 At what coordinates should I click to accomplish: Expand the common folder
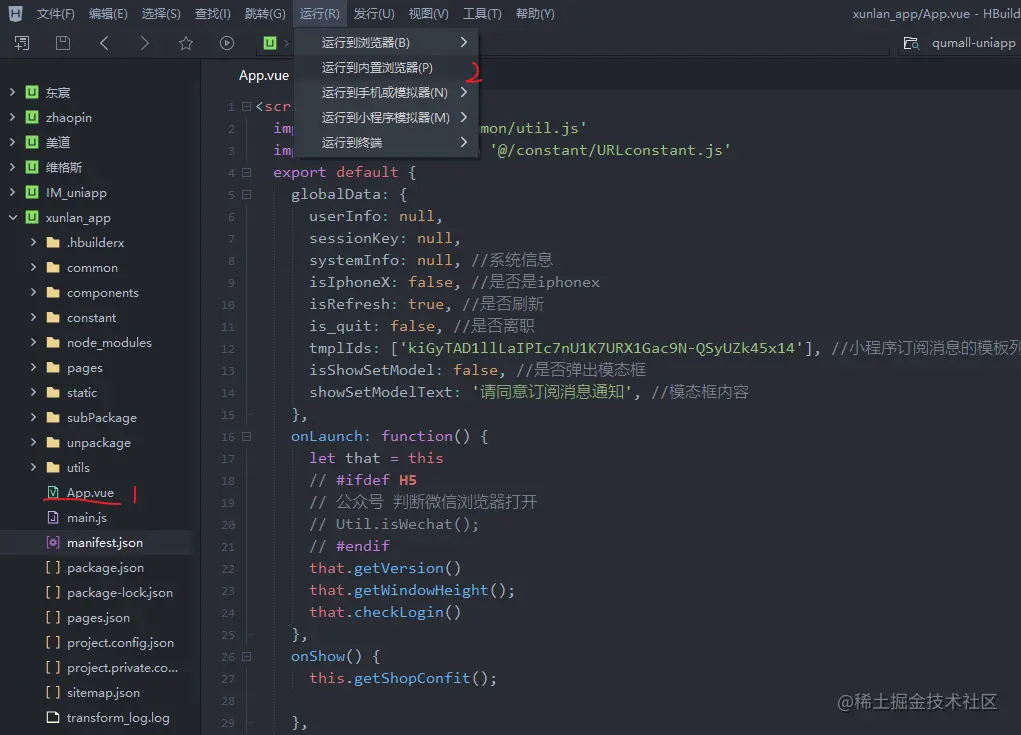tap(33, 267)
